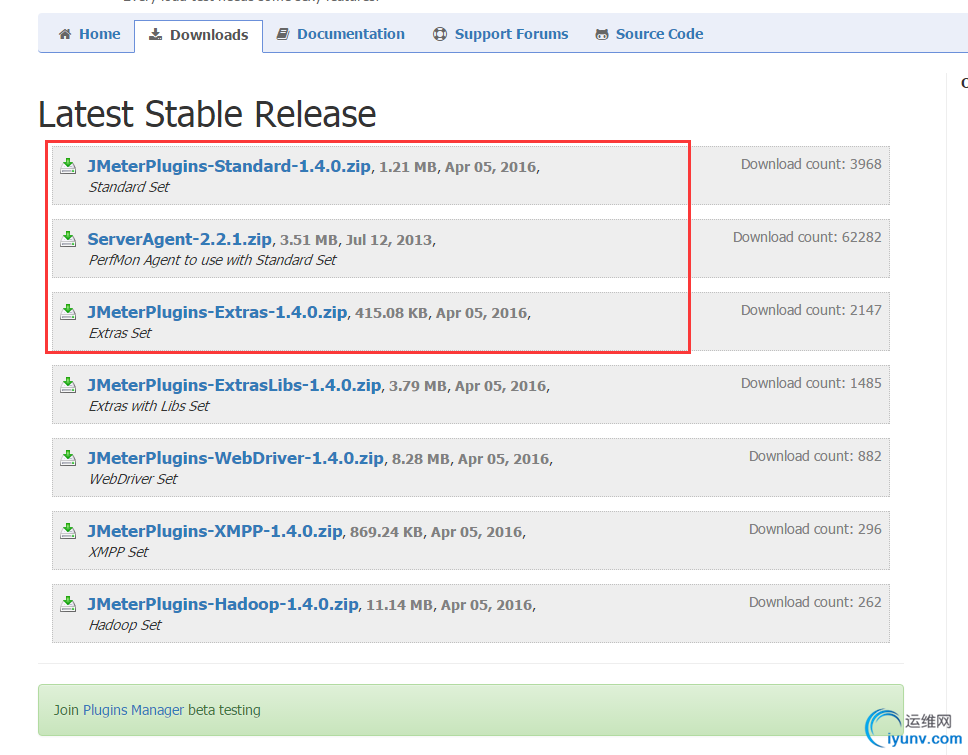
Task: Click the Extras Set description
Action: pyautogui.click(x=120, y=333)
